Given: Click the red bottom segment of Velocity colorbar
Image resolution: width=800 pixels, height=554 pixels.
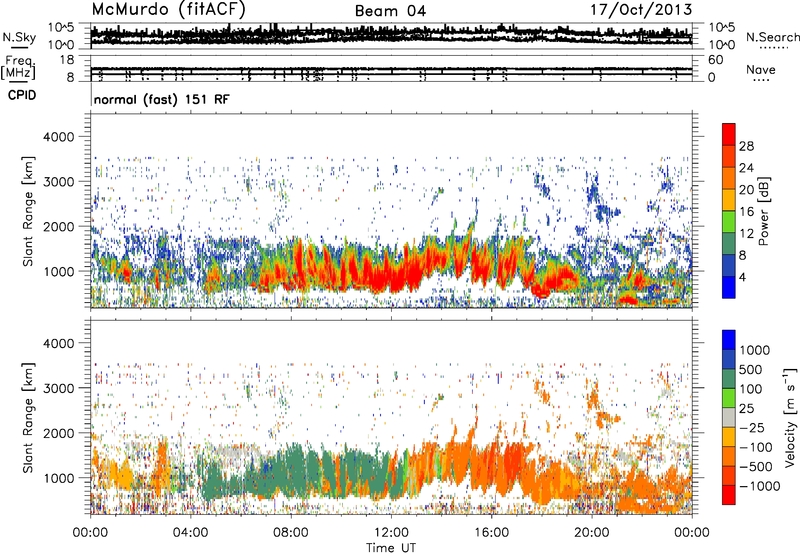Looking at the screenshot, I should pyautogui.click(x=729, y=495).
